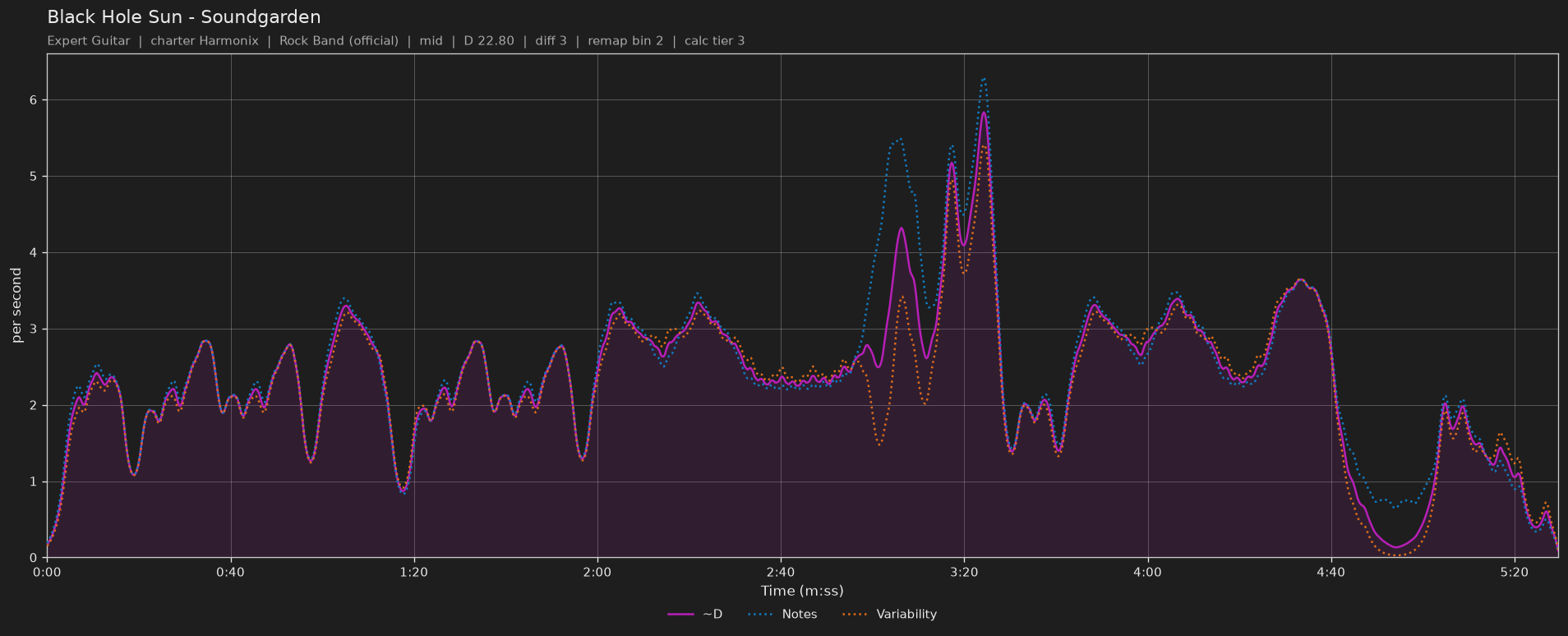Click the "D 22.80" difficulty value
This screenshot has width=1568, height=636.
click(x=489, y=41)
